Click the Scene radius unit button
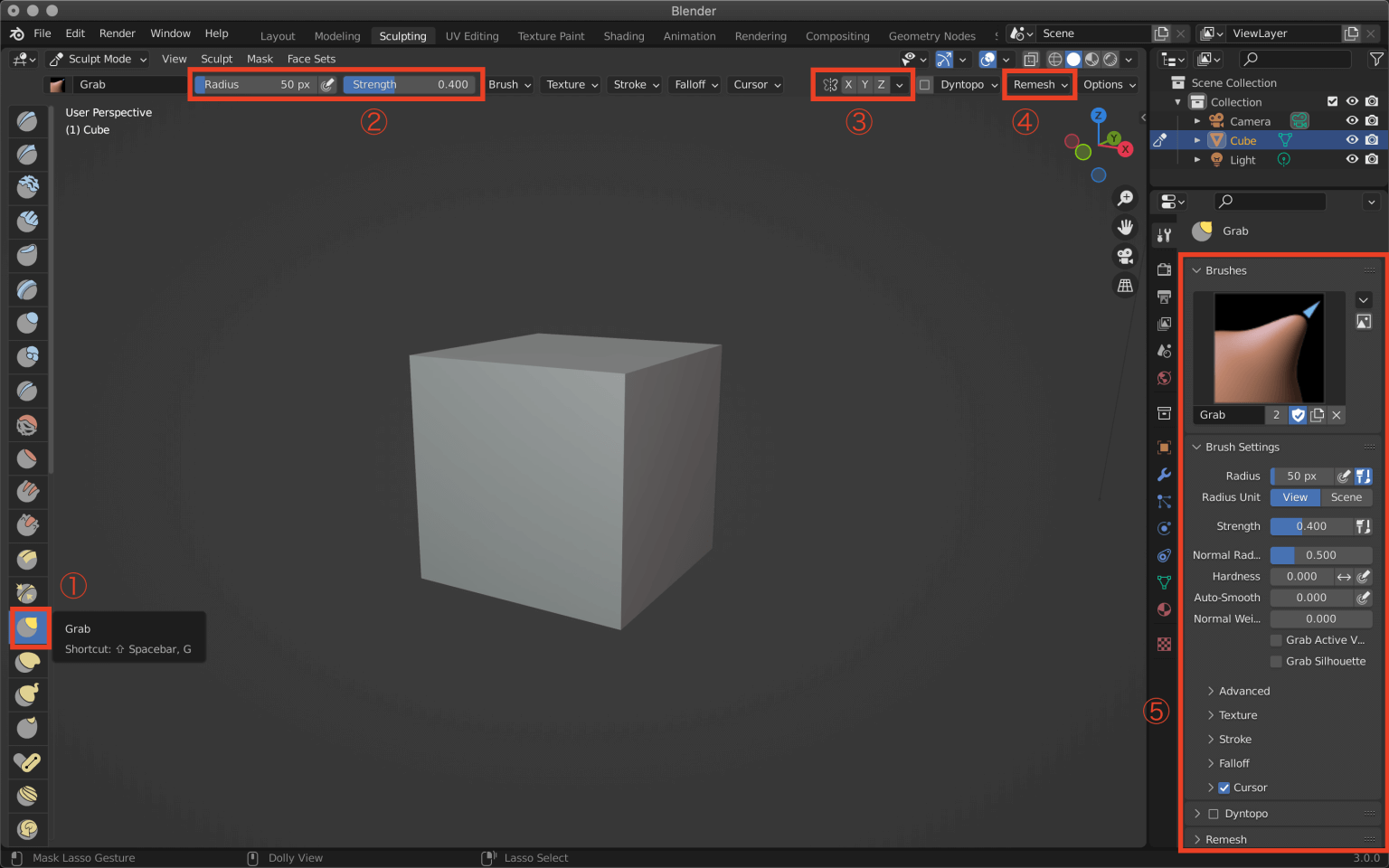The width and height of the screenshot is (1389, 868). coord(1346,497)
